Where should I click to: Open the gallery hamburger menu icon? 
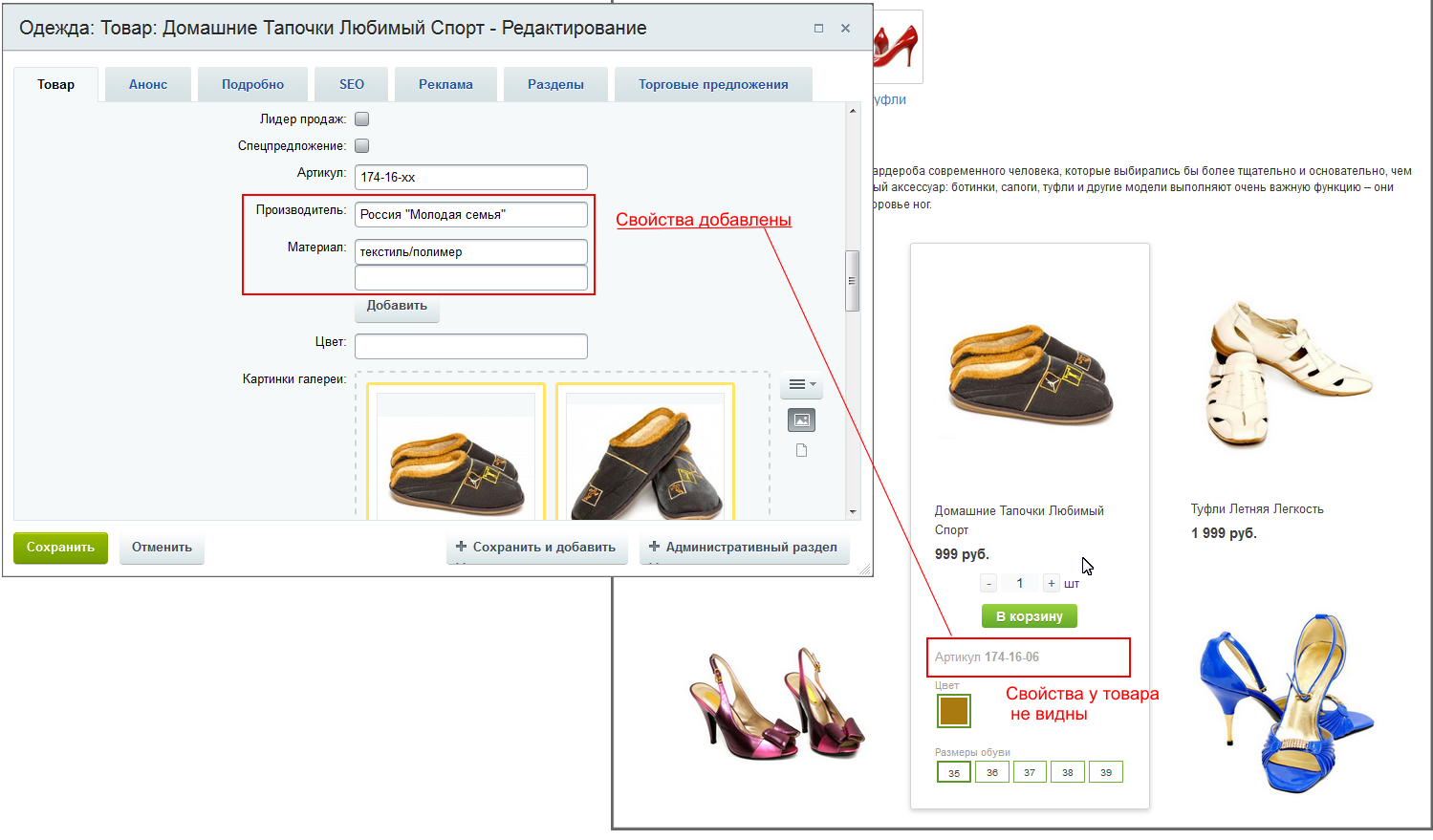[801, 385]
